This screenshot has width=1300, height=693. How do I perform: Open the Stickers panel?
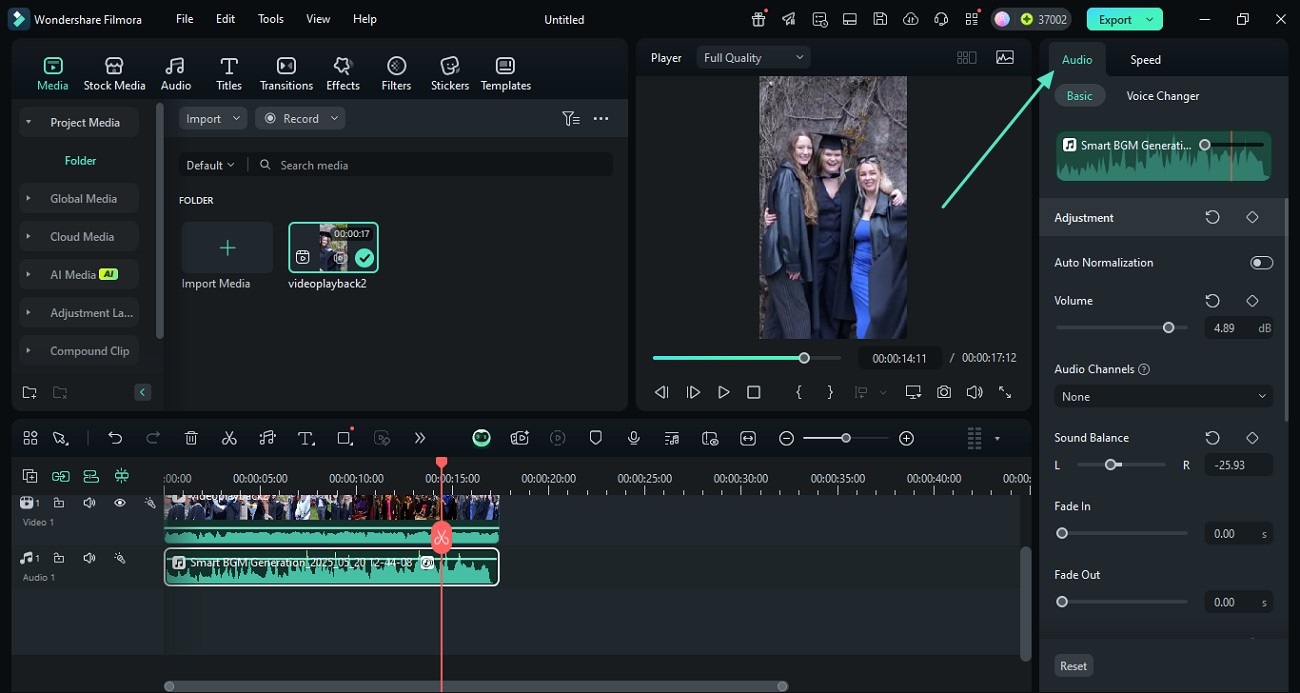450,73
